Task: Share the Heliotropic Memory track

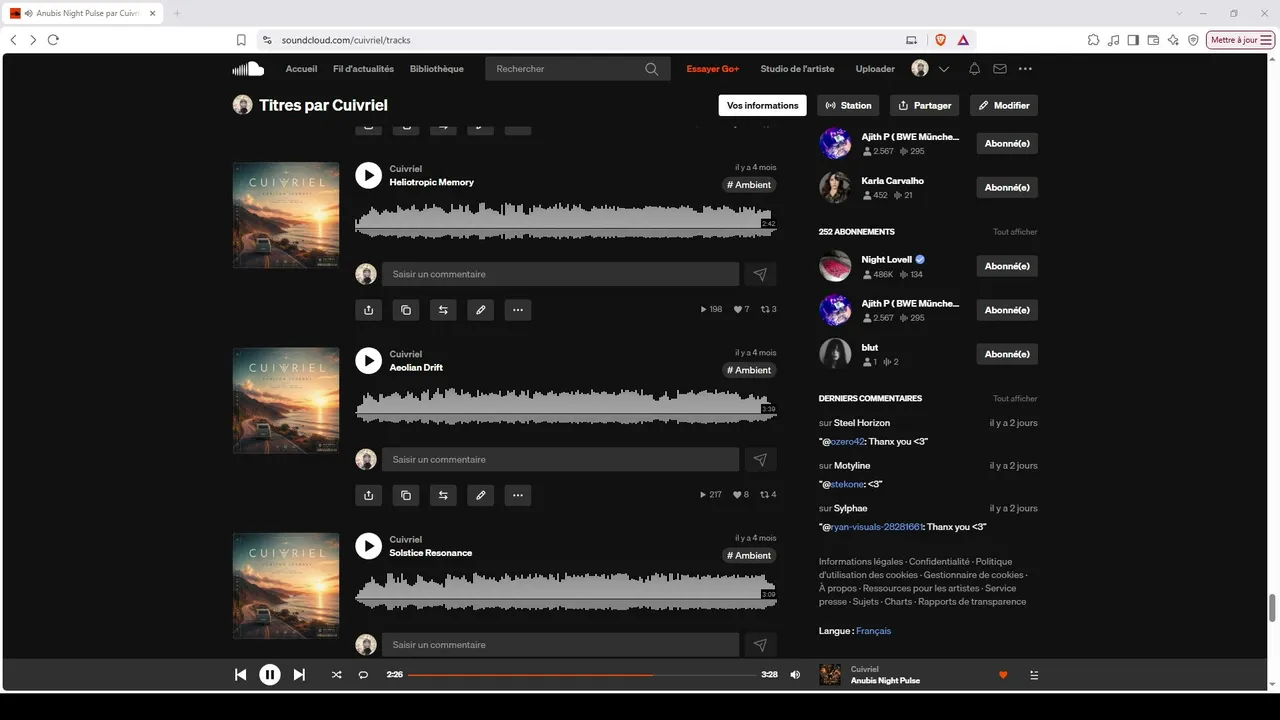Action: [368, 310]
